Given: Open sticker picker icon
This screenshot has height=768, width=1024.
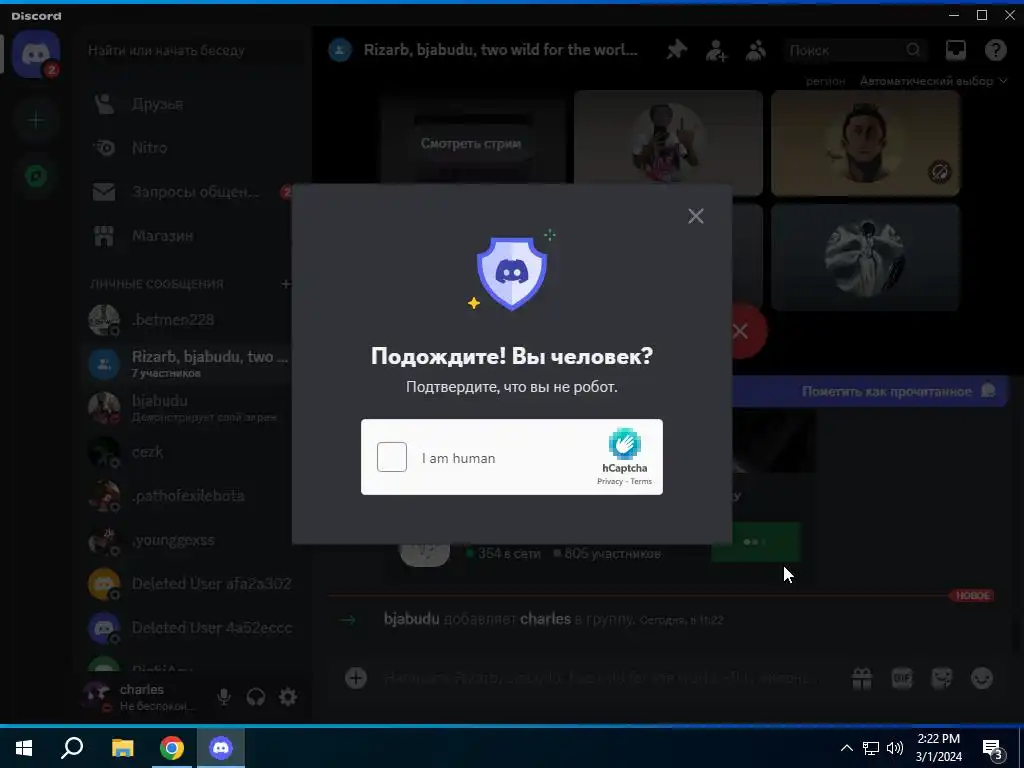Looking at the screenshot, I should pos(942,679).
